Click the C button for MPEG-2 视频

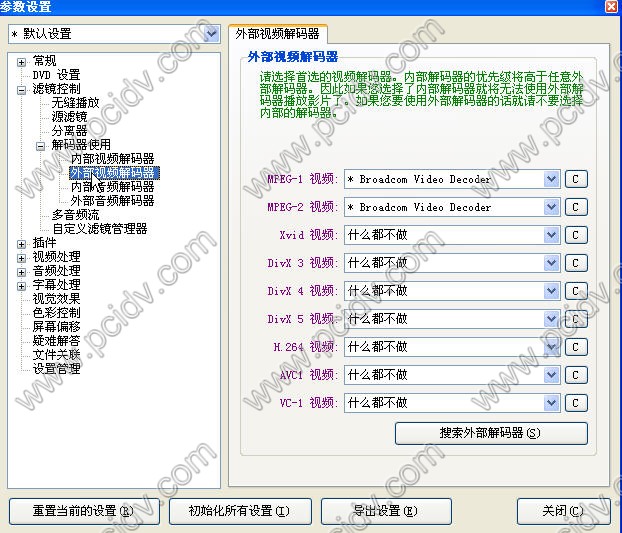coord(576,207)
